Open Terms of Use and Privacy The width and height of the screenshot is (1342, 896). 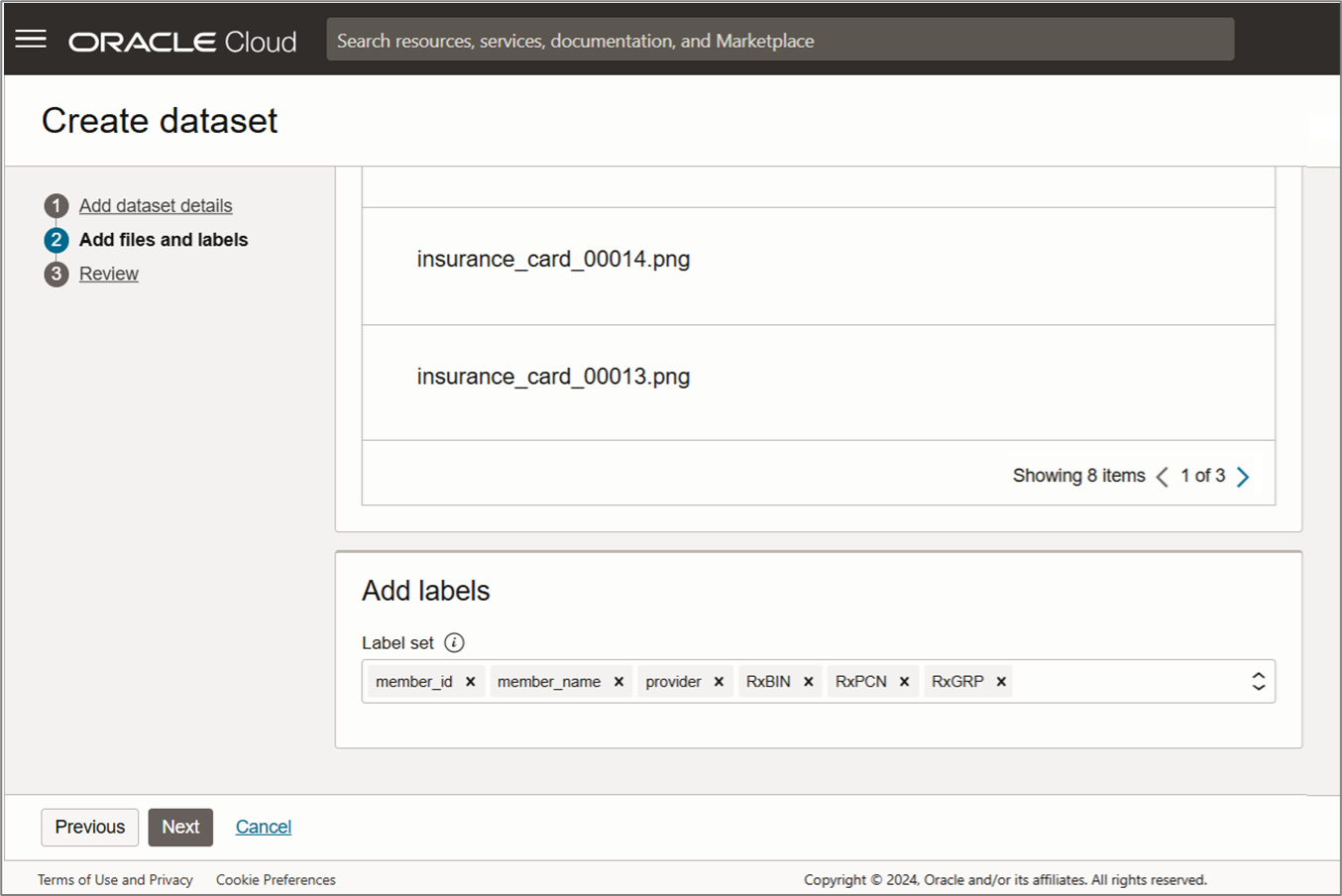pos(115,879)
